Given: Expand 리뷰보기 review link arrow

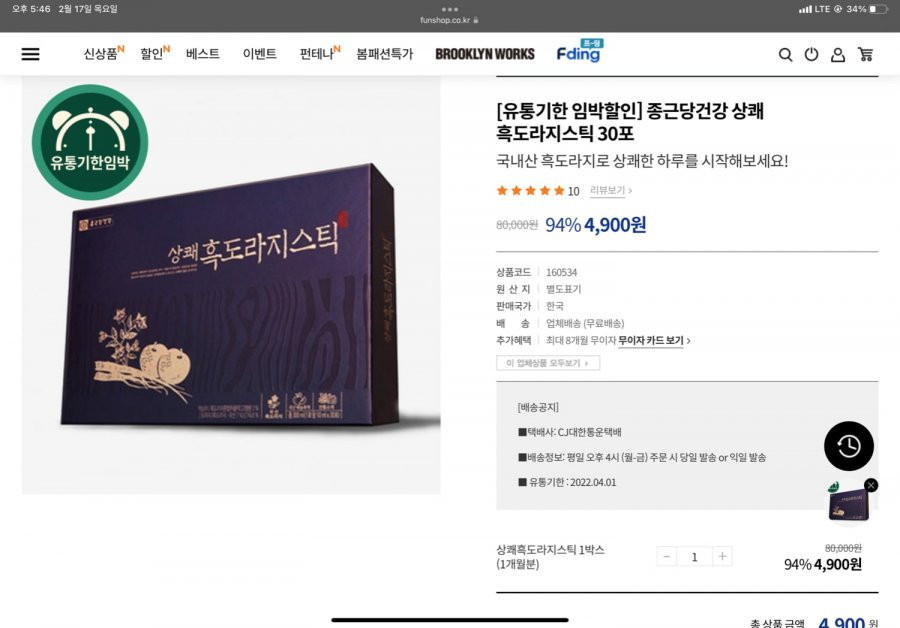Looking at the screenshot, I should coord(611,191).
